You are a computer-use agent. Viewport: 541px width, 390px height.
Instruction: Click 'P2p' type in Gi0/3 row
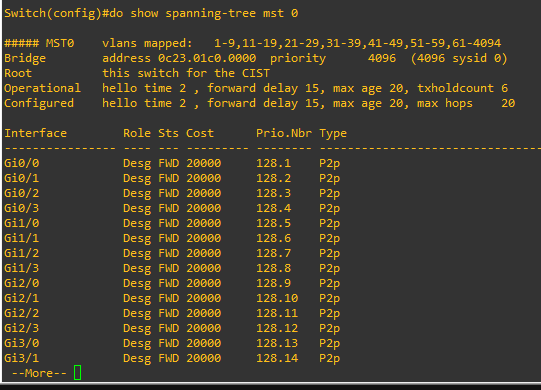pos(329,209)
